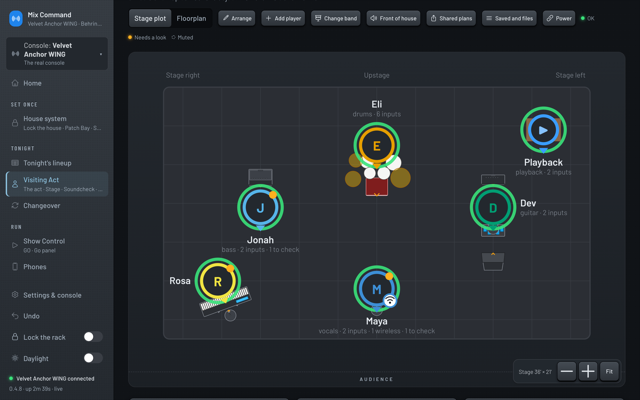
Task: Click the Velvet Anchor WING connected status
Action: click(51, 378)
